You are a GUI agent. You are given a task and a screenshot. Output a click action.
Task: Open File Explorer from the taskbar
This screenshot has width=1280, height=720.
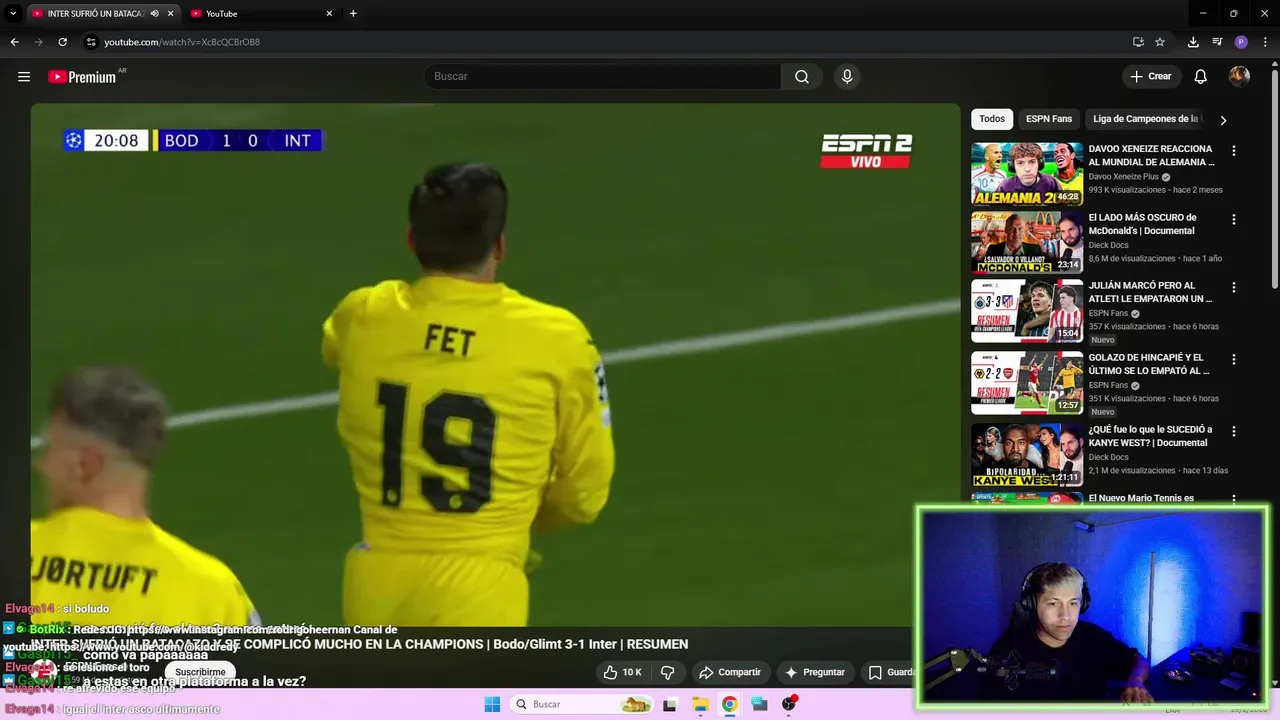[700, 704]
